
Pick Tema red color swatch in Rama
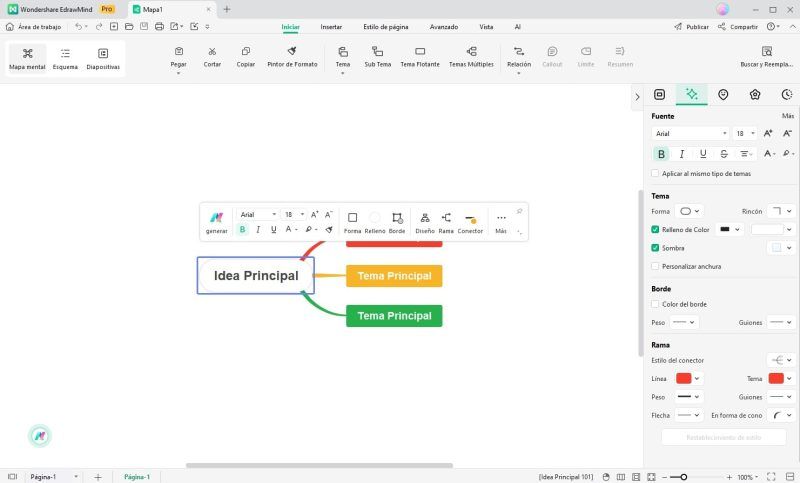click(776, 378)
